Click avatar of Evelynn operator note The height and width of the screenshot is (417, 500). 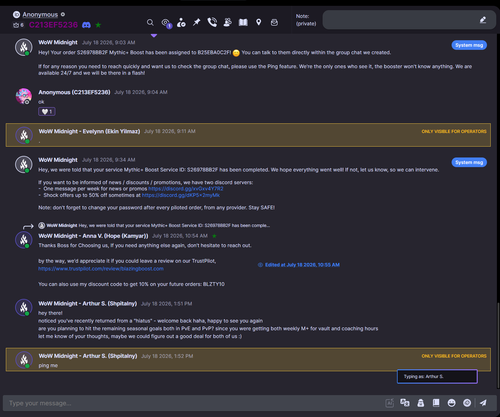[x=24, y=135]
